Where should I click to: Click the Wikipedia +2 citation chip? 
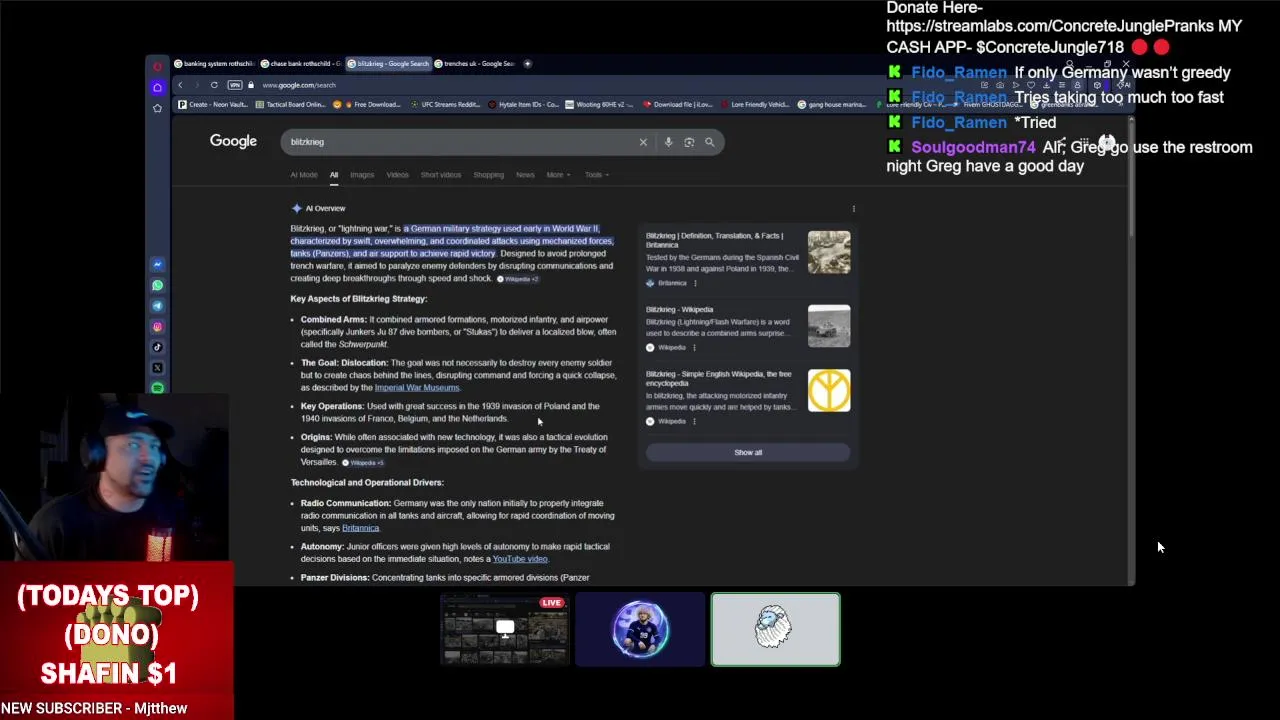pyautogui.click(x=517, y=279)
